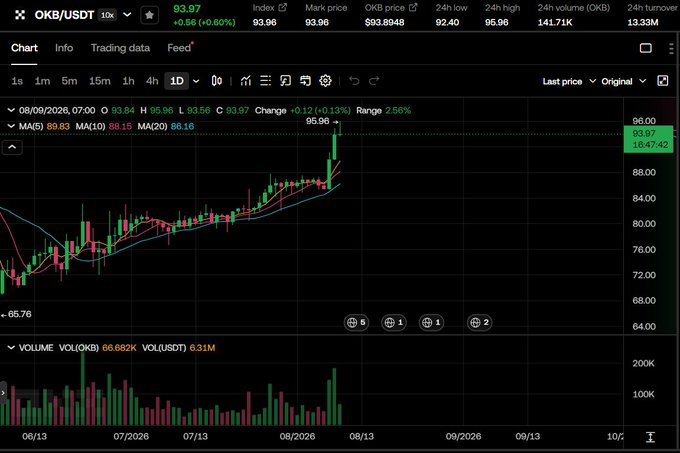Open the Trading data tab
The width and height of the screenshot is (680, 453).
click(120, 48)
